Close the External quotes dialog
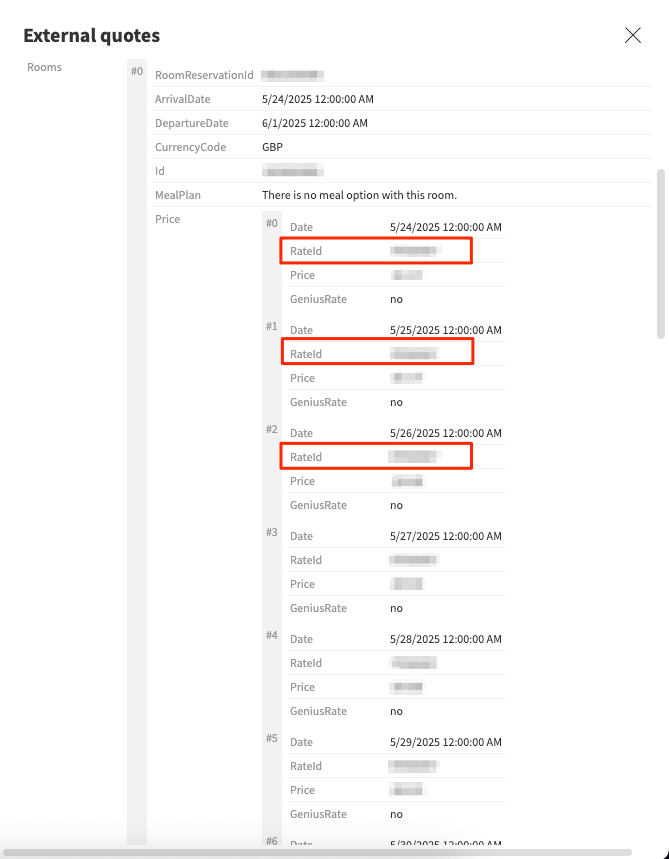This screenshot has height=859, width=669. [x=632, y=36]
